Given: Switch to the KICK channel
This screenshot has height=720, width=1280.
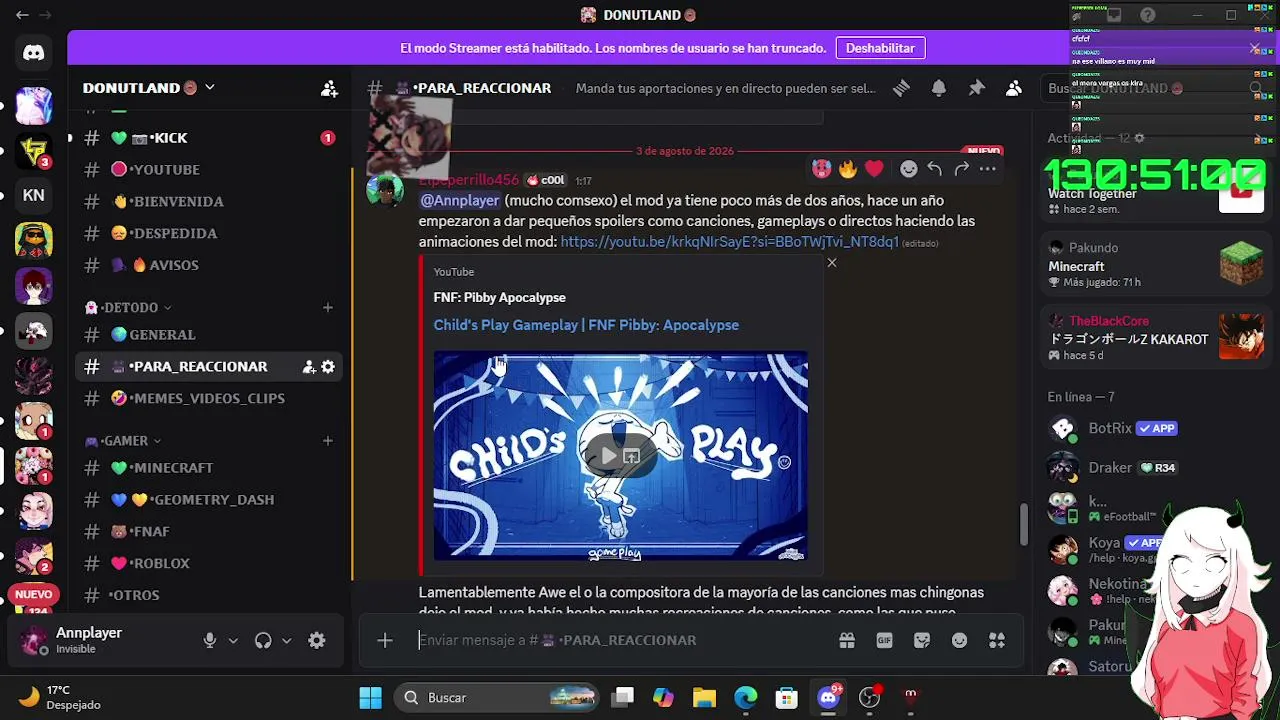Looking at the screenshot, I should [208, 138].
